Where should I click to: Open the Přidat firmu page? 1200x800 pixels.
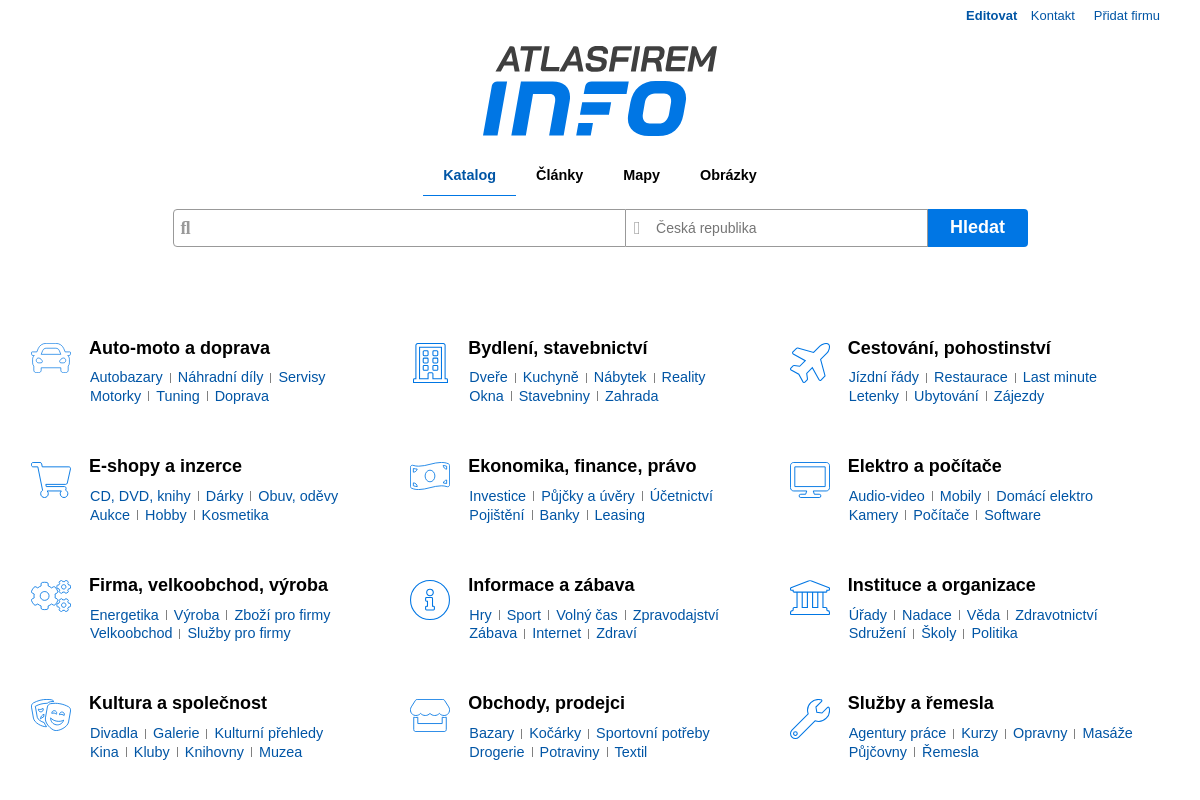(x=1126, y=15)
